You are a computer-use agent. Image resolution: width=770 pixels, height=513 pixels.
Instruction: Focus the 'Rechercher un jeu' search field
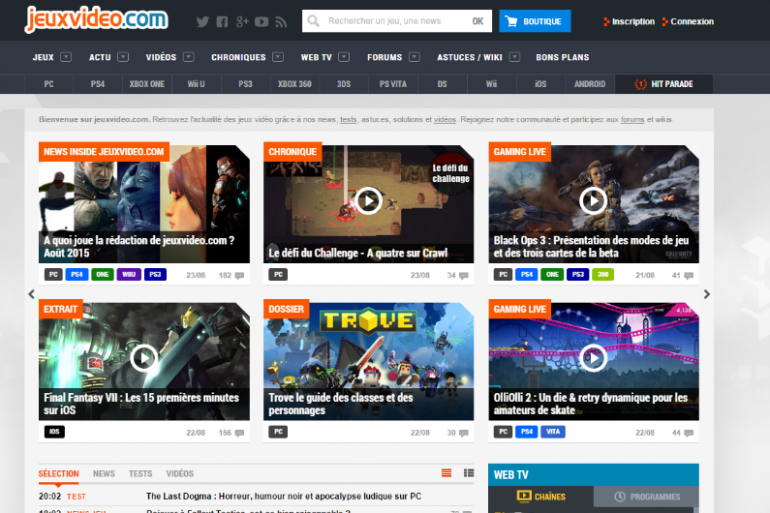395,21
